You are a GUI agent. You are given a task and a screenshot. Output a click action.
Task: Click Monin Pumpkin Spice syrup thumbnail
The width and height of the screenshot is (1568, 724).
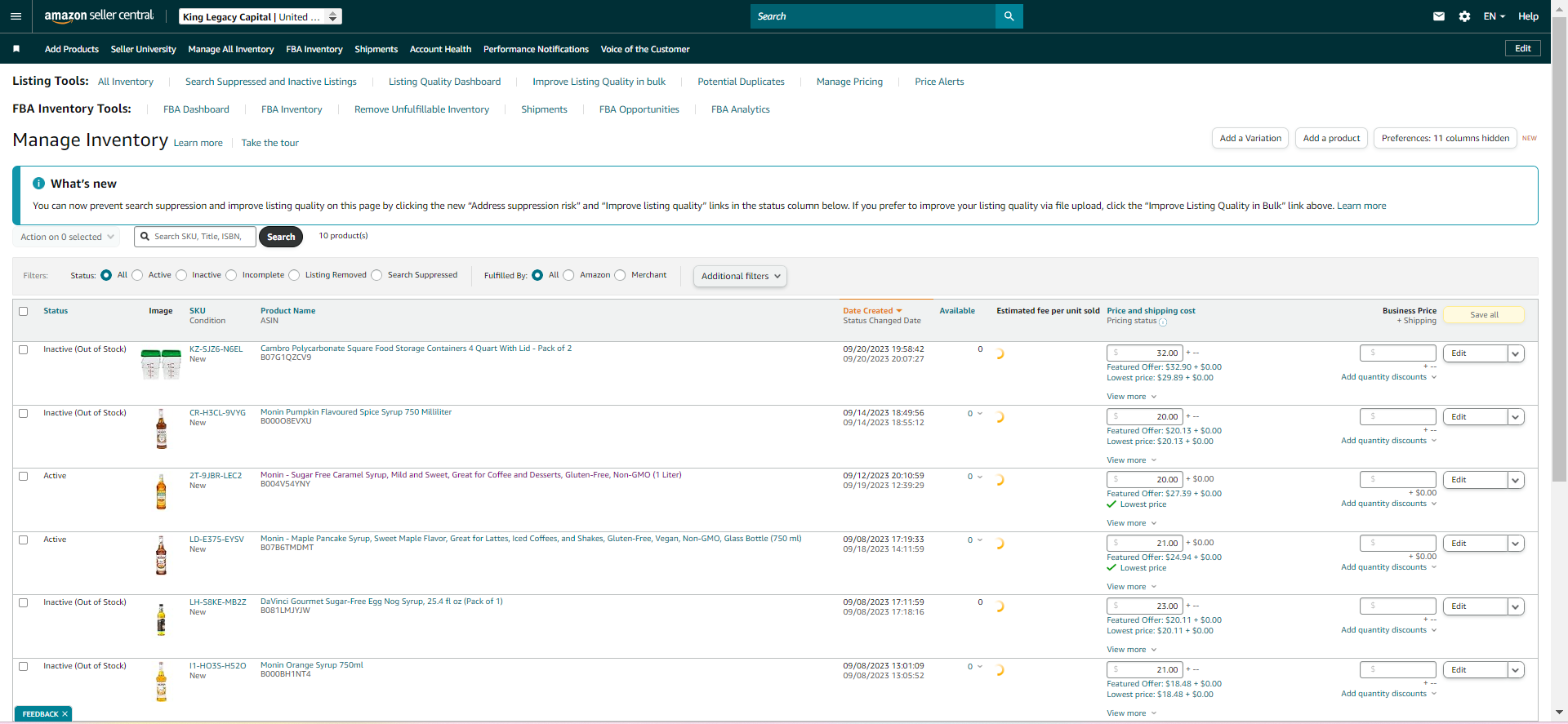161,429
